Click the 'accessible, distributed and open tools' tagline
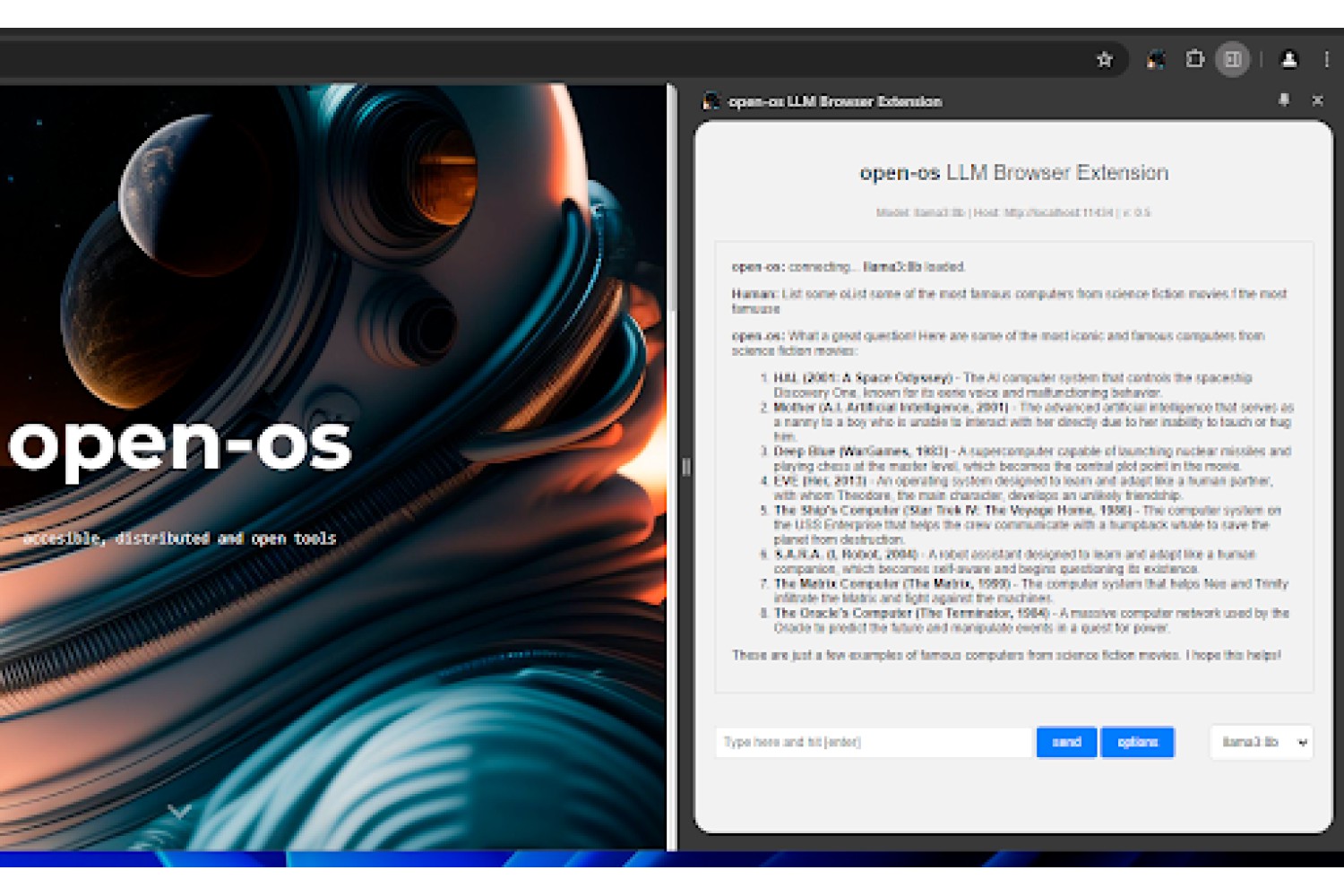The image size is (1344, 896). point(179,538)
